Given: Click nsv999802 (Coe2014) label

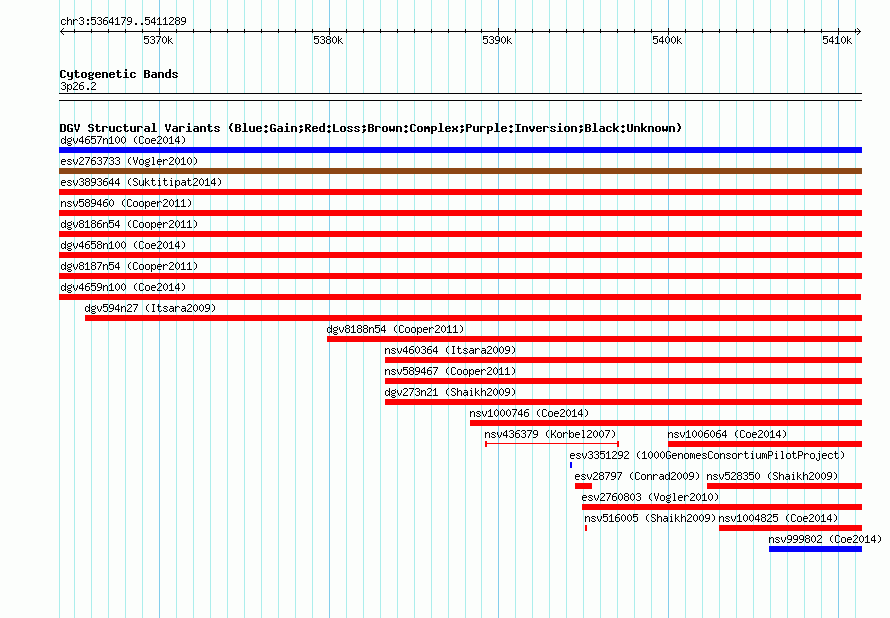Looking at the screenshot, I should pos(825,539).
